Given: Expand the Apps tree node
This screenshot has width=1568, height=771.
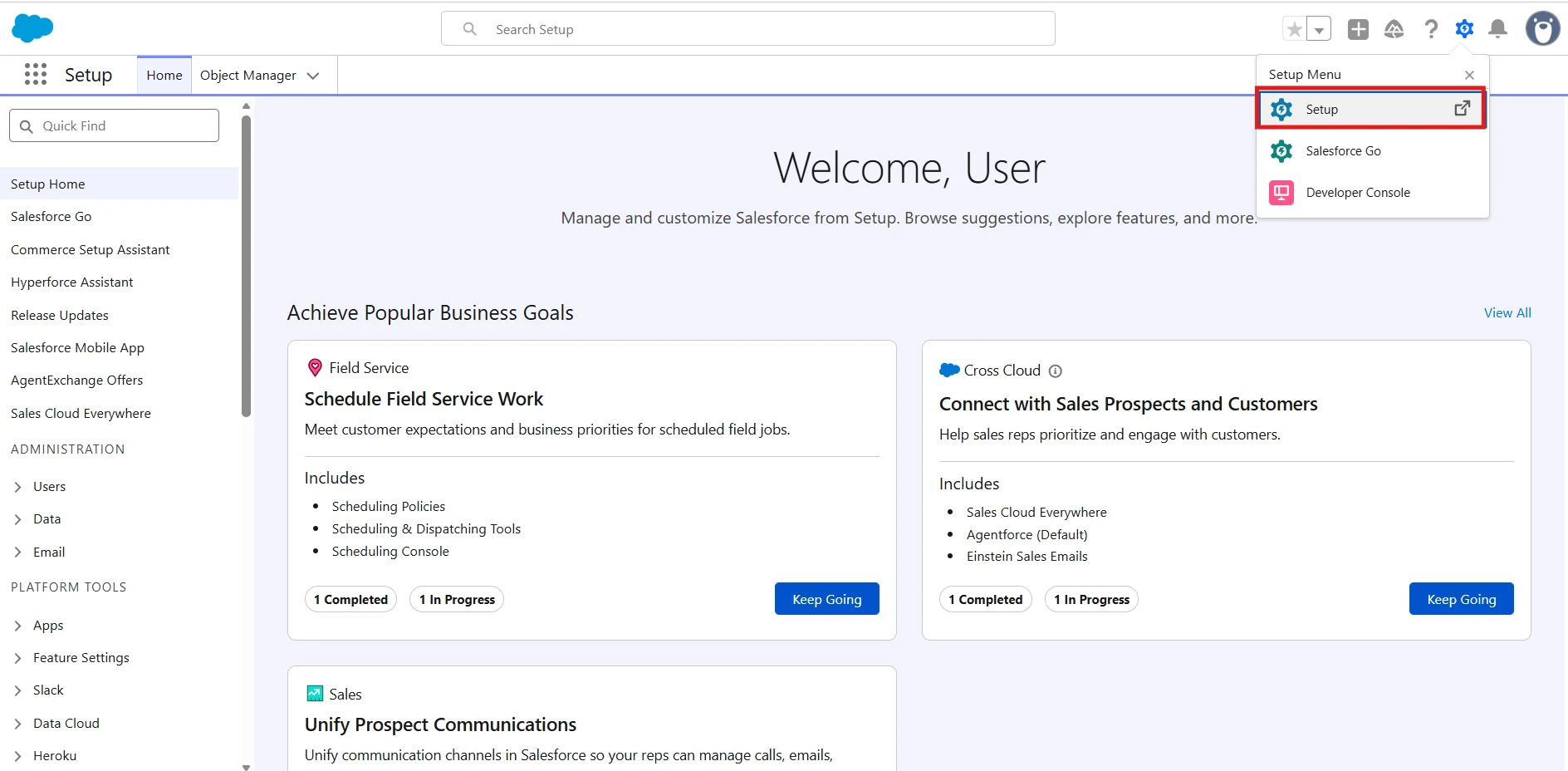Looking at the screenshot, I should 17,626.
